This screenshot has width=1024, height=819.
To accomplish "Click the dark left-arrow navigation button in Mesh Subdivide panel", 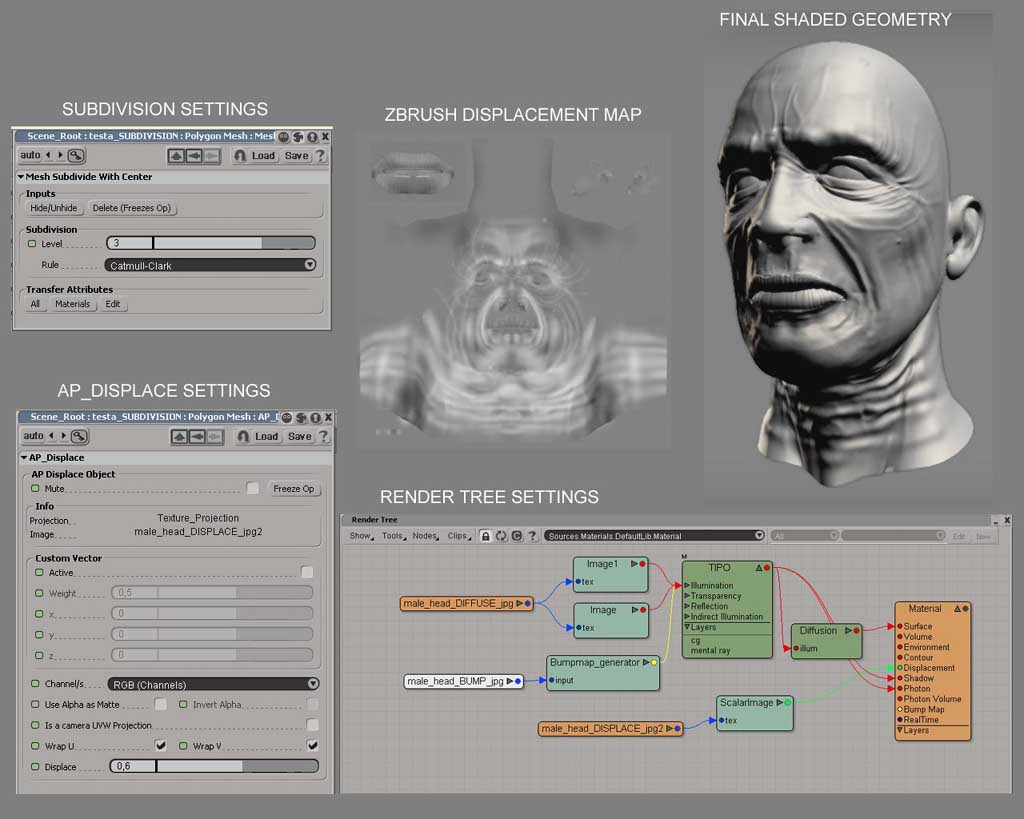I will coord(194,155).
